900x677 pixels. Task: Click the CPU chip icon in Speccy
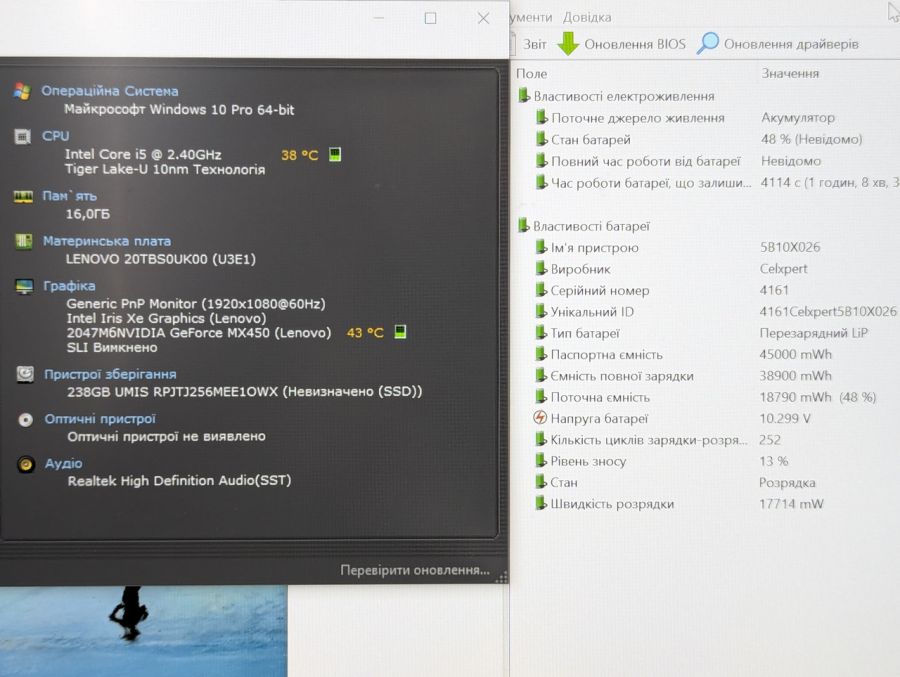tap(22, 137)
